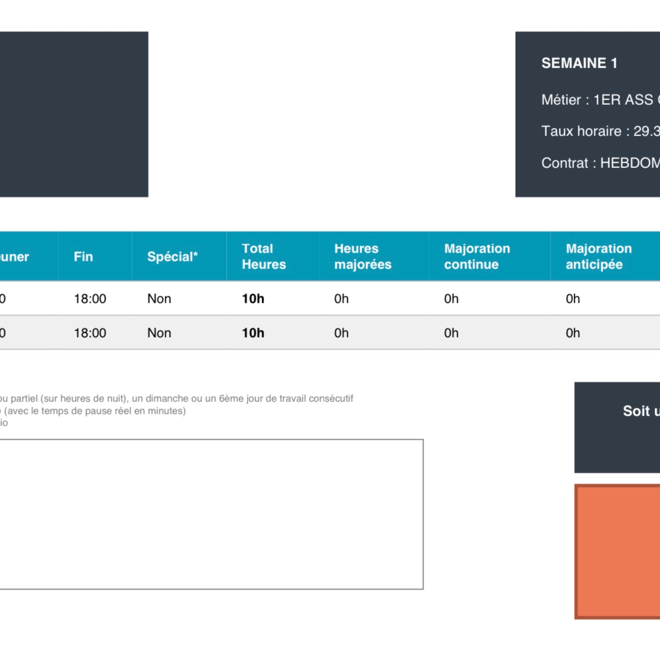Click second row's "0h" majoration continue
This screenshot has height=664, width=660.
coord(451,333)
